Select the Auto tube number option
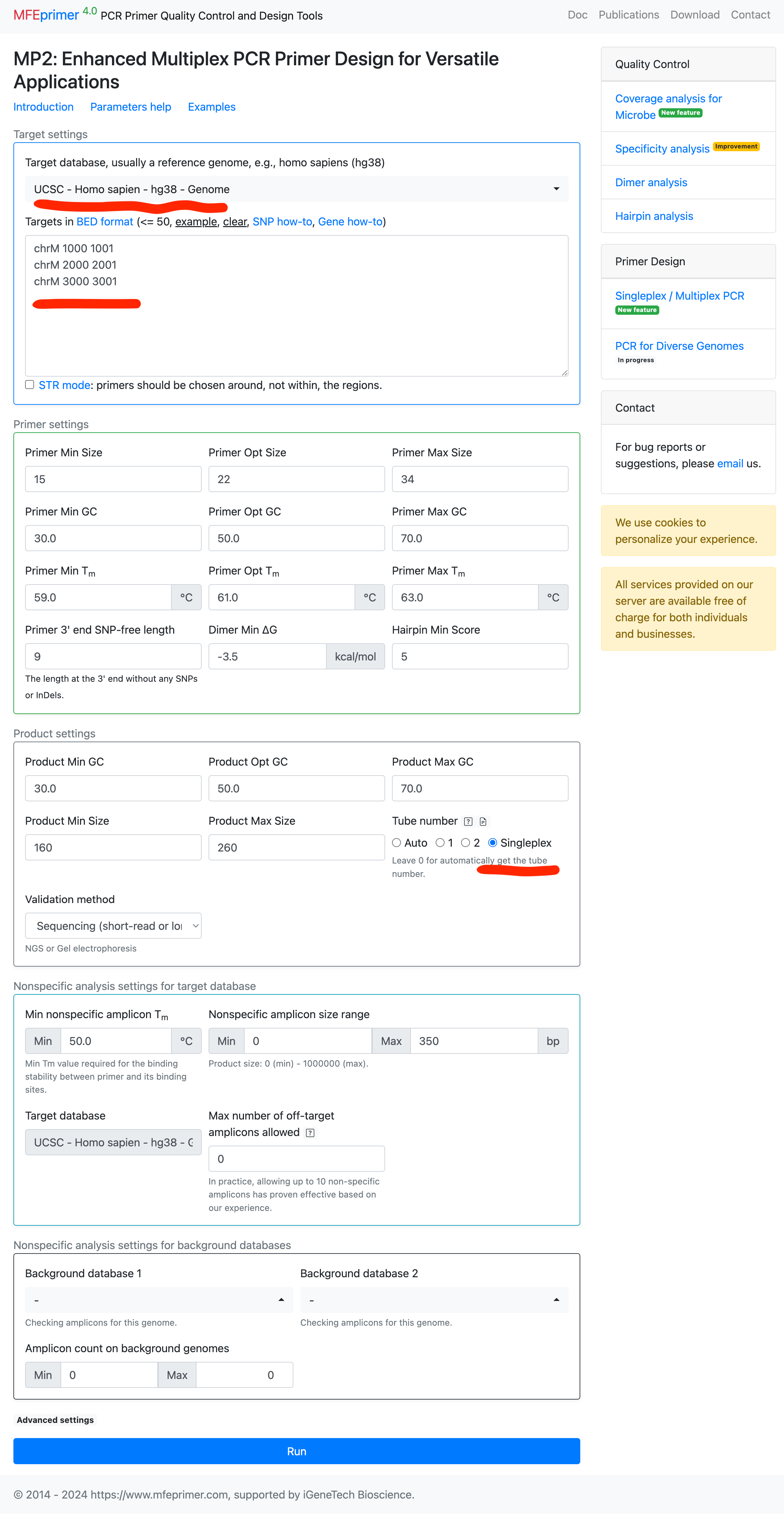784x1514 pixels. [x=397, y=843]
